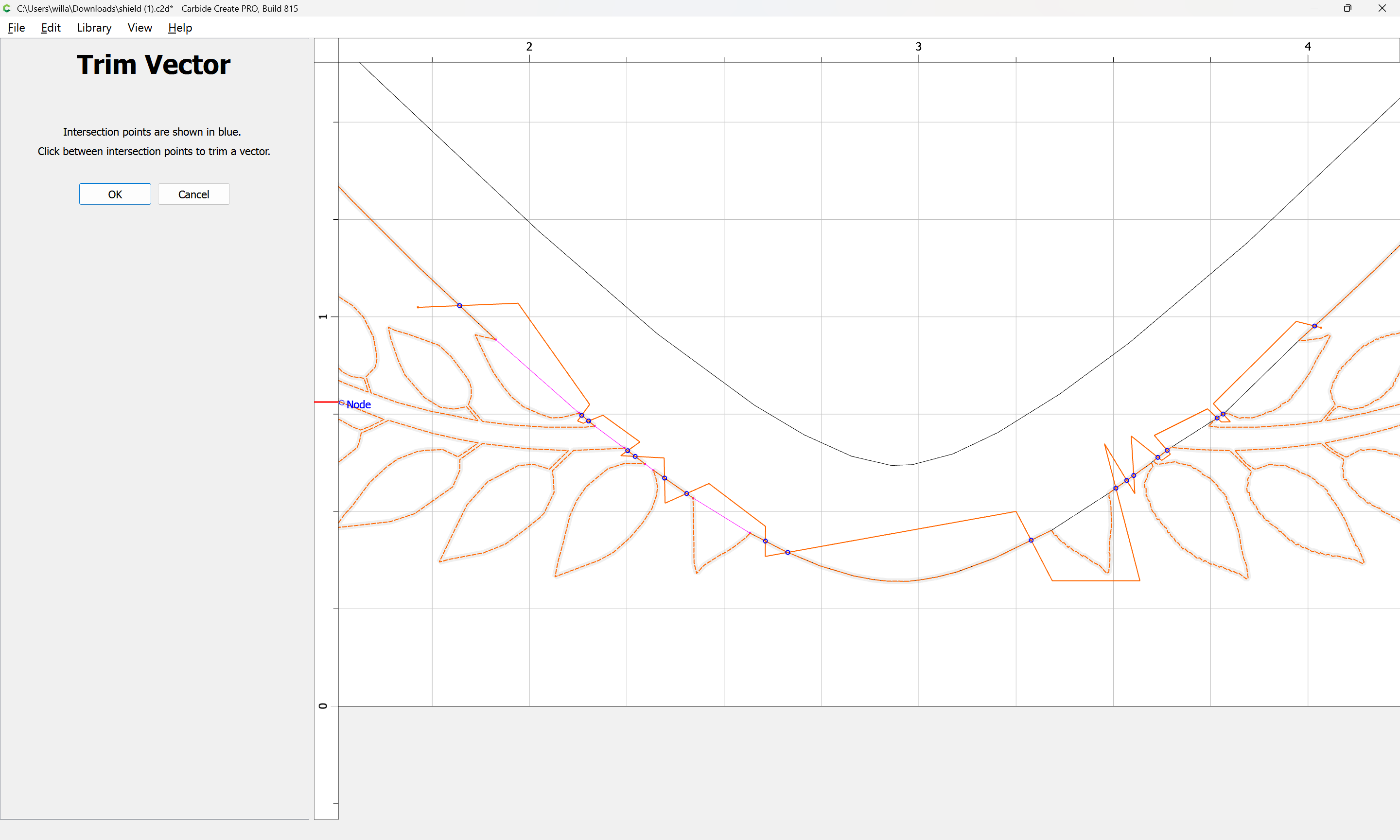The height and width of the screenshot is (840, 1400).
Task: Open the Library menu
Action: [94, 28]
